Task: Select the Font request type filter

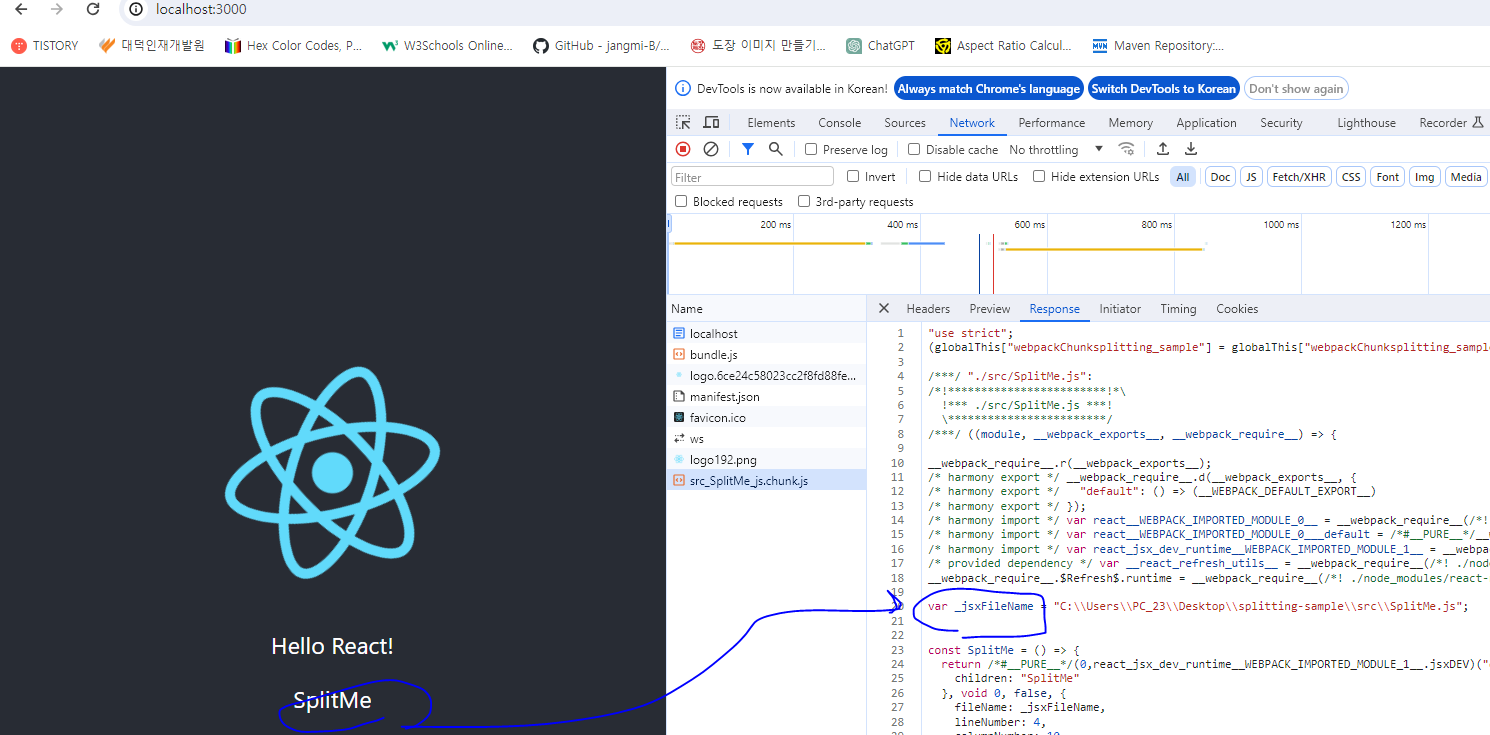Action: pos(1388,177)
